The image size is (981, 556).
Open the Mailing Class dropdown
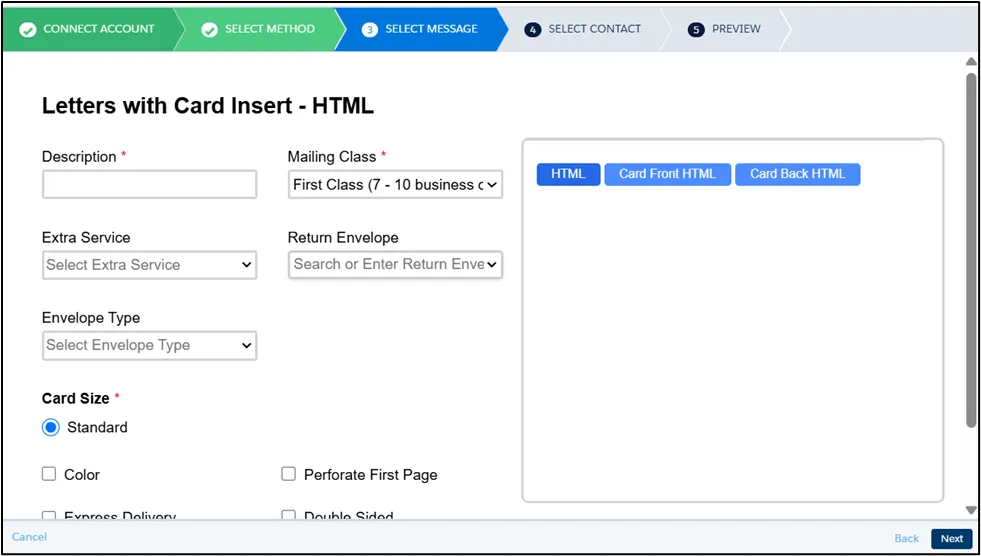coord(395,185)
